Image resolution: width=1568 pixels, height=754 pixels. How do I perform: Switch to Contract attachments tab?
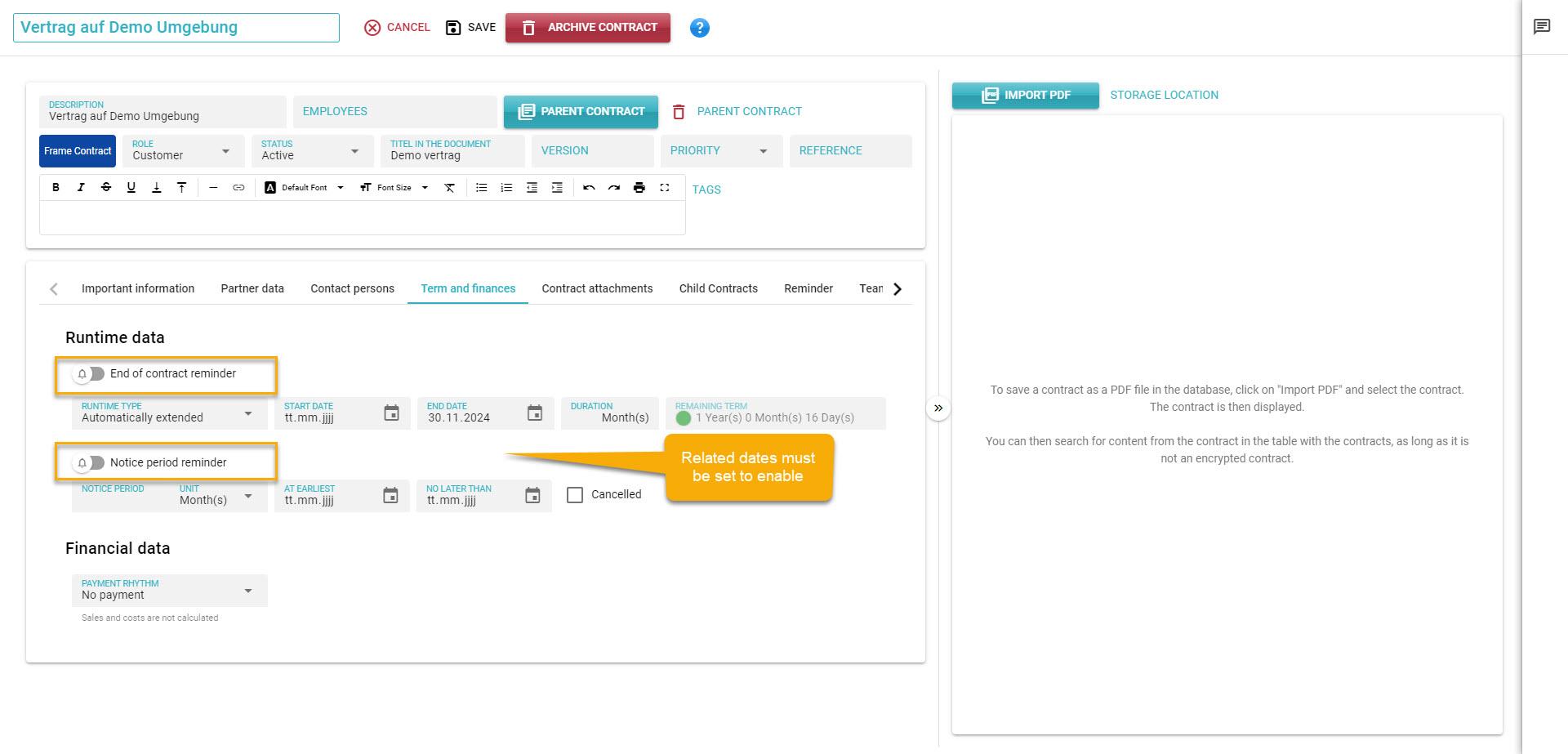[597, 288]
